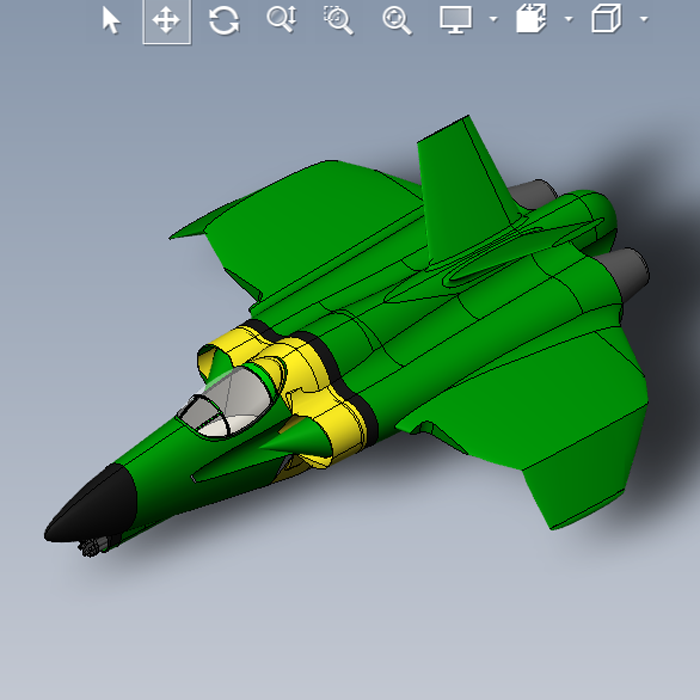This screenshot has height=700, width=700.
Task: Pick the Zoom to area tool
Action: click(338, 20)
